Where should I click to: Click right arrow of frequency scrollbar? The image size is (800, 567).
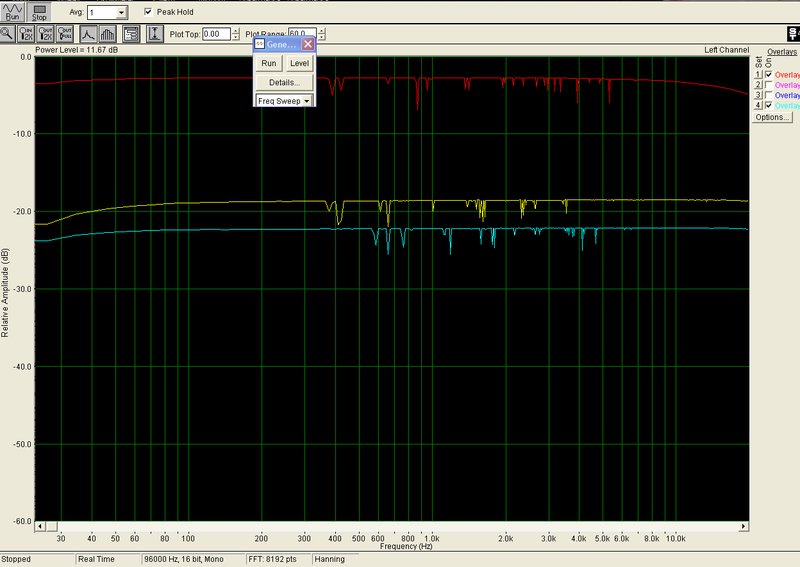(744, 526)
